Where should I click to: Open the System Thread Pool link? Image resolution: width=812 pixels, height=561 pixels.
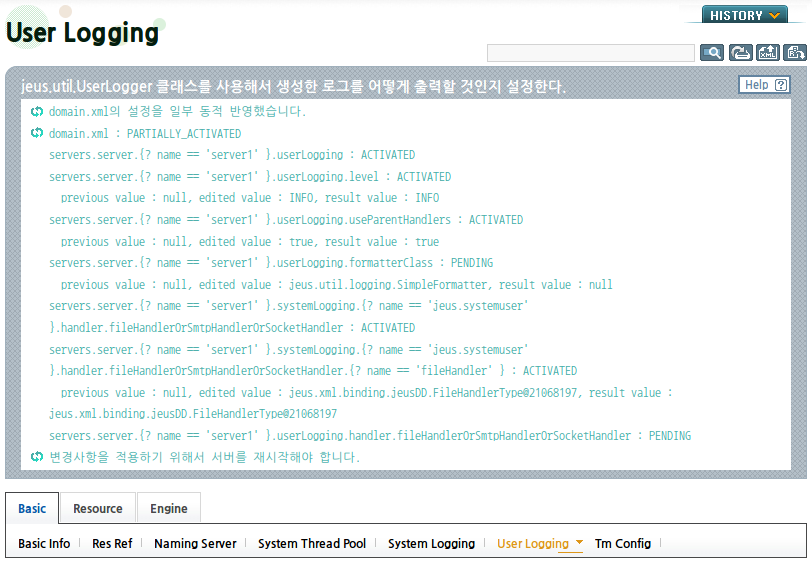(x=312, y=543)
